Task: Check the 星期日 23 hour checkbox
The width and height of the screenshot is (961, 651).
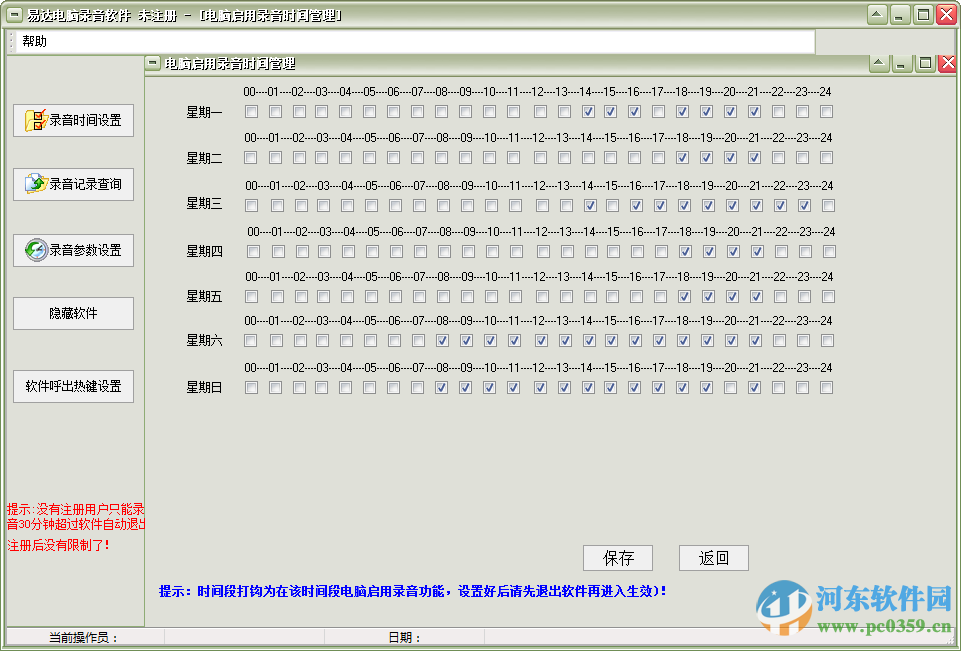Action: [802, 387]
